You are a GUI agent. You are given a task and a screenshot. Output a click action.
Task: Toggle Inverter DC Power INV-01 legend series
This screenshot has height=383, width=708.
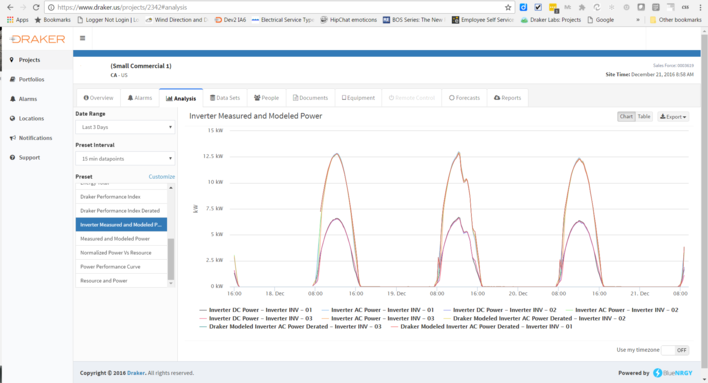coord(256,310)
